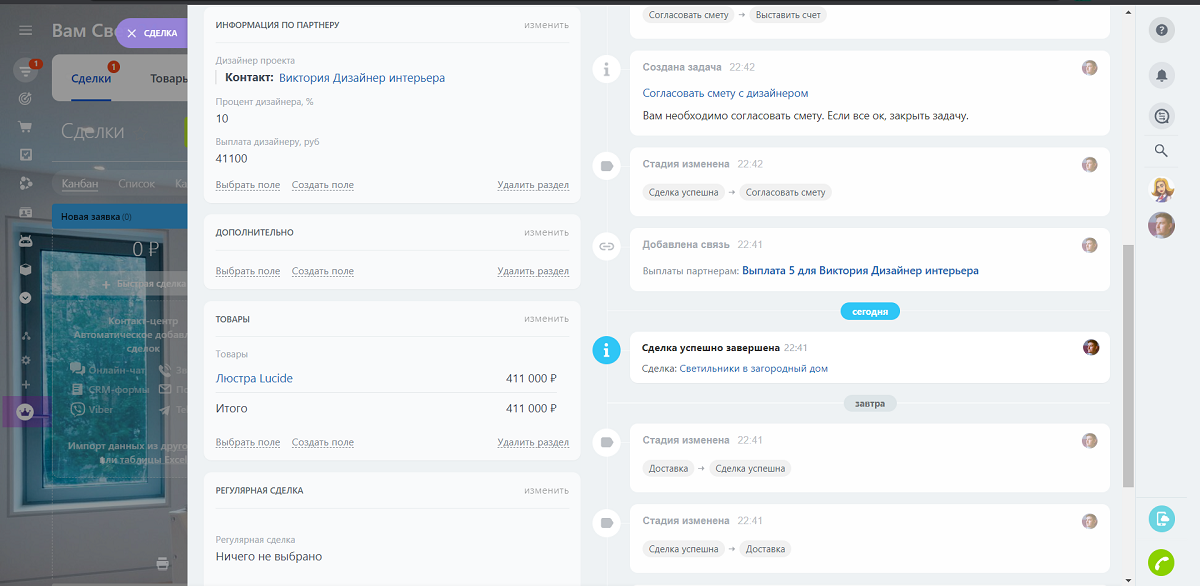Viewport: 1200px width, 586px height.
Task: Open the chat messages icon in right sidebar
Action: (1162, 116)
